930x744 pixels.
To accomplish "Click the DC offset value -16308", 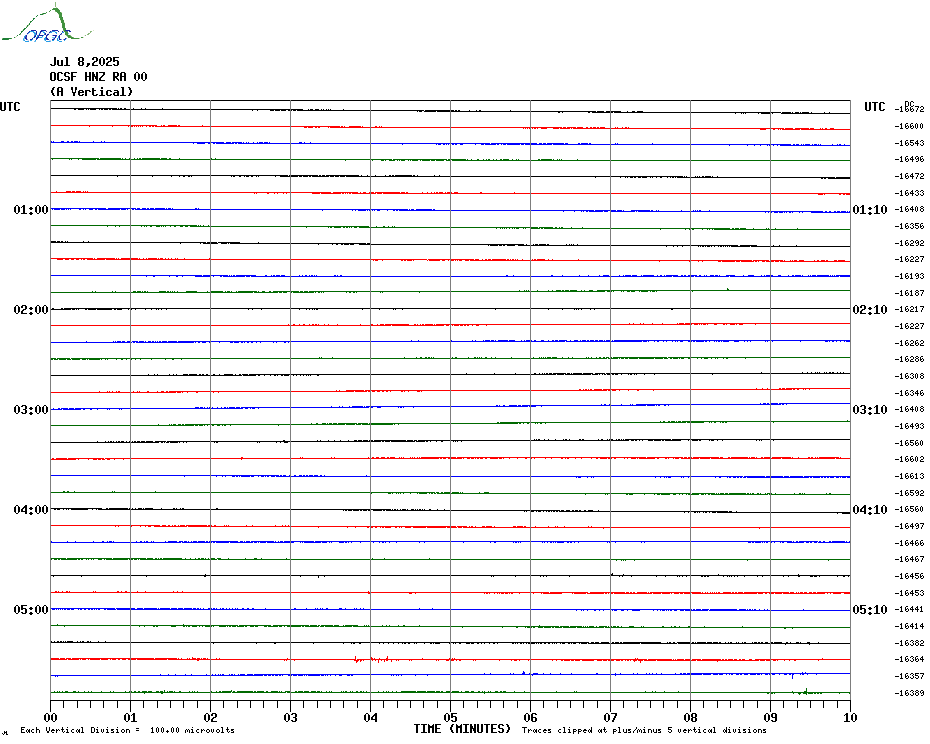I will (x=909, y=376).
